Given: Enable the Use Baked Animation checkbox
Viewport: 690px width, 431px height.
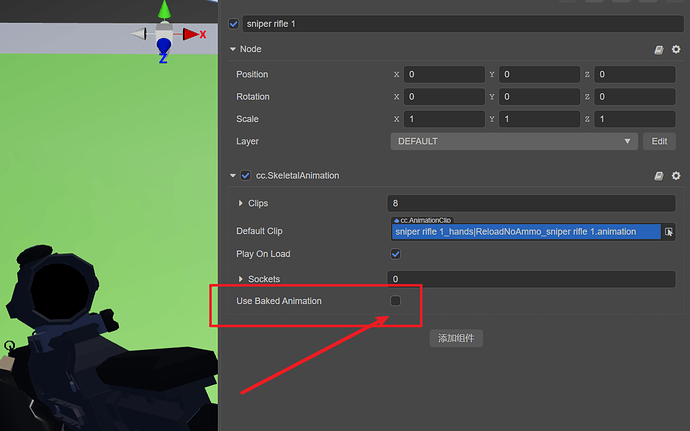Looking at the screenshot, I should click(x=395, y=301).
